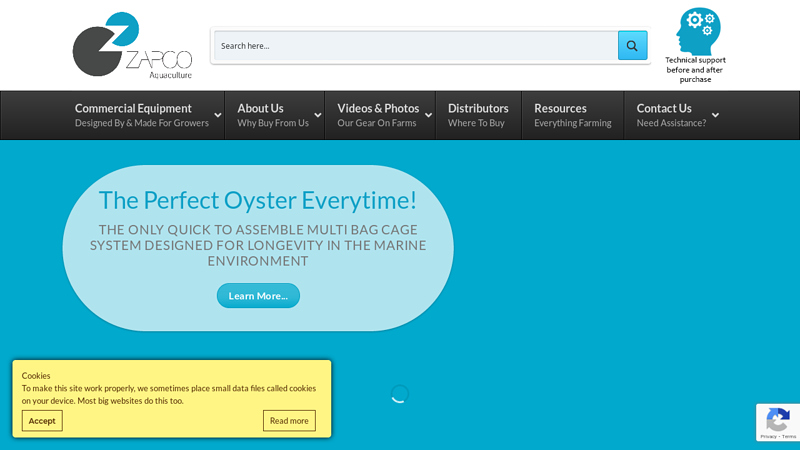
Task: Click the technical support head-with-gears icon
Action: point(697,30)
